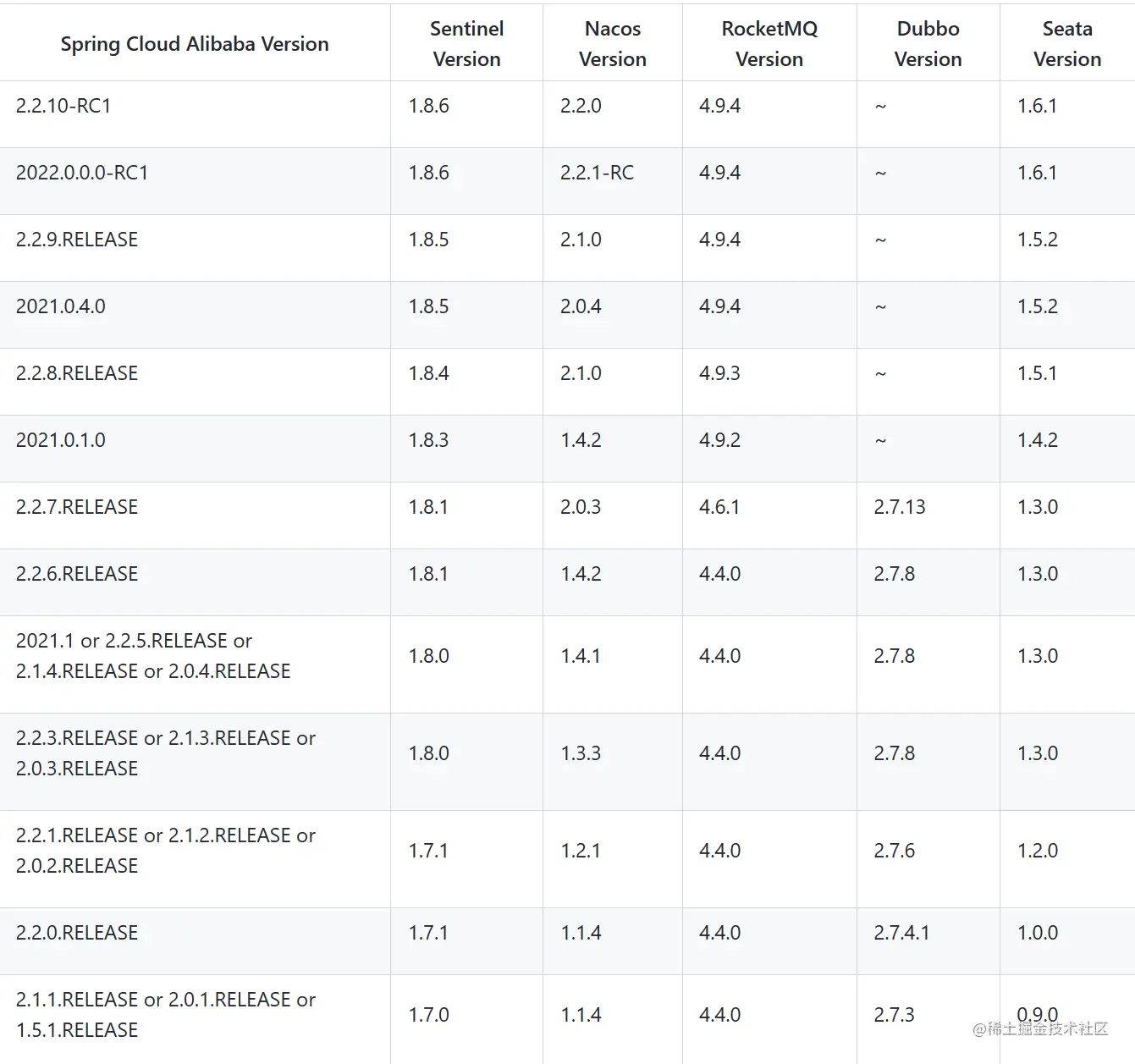Click Nacos 2.1.0 in 2.2.9.RELEASE row
Viewport: 1135px width, 1064px height.
click(581, 240)
